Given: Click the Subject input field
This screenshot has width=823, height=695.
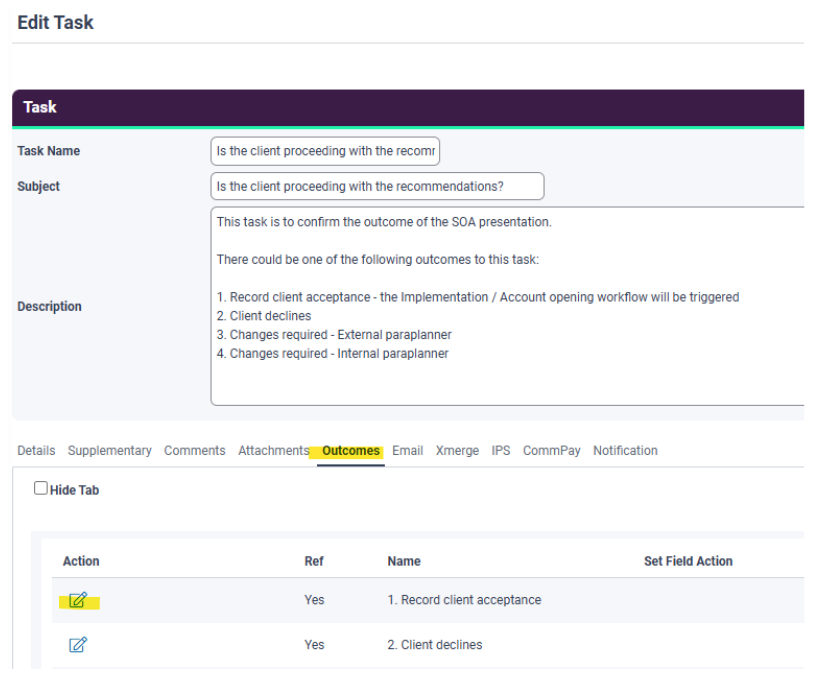Looking at the screenshot, I should click(378, 186).
